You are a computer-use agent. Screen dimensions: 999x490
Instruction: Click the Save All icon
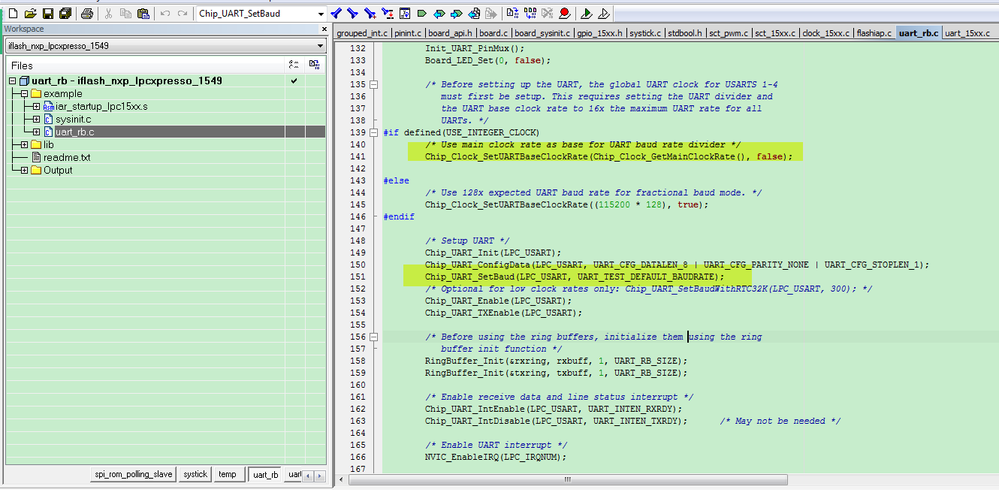[x=65, y=13]
